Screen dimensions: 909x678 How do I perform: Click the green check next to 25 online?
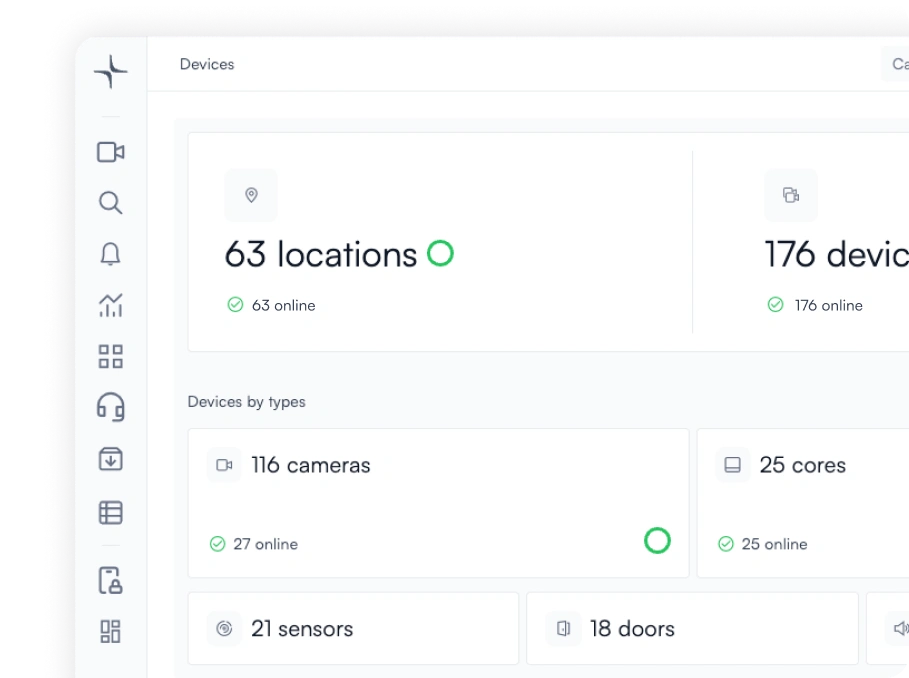point(726,544)
